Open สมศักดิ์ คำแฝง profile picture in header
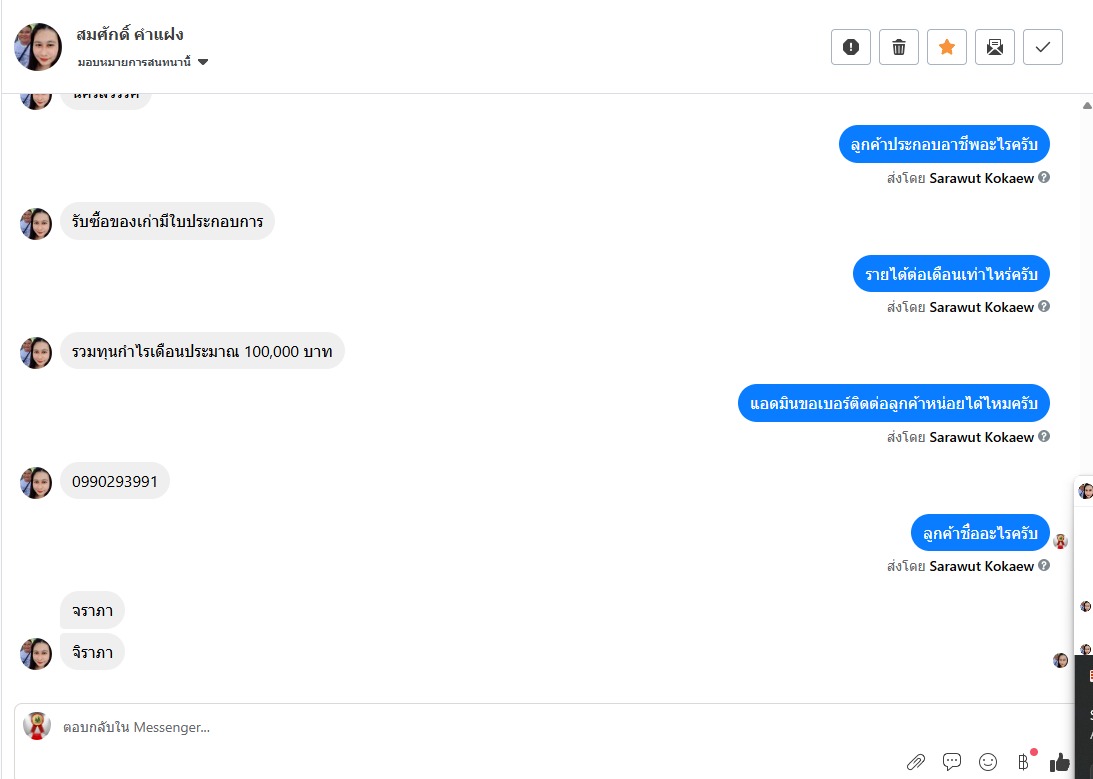Screen dimensions: 1093x779 click(38, 47)
